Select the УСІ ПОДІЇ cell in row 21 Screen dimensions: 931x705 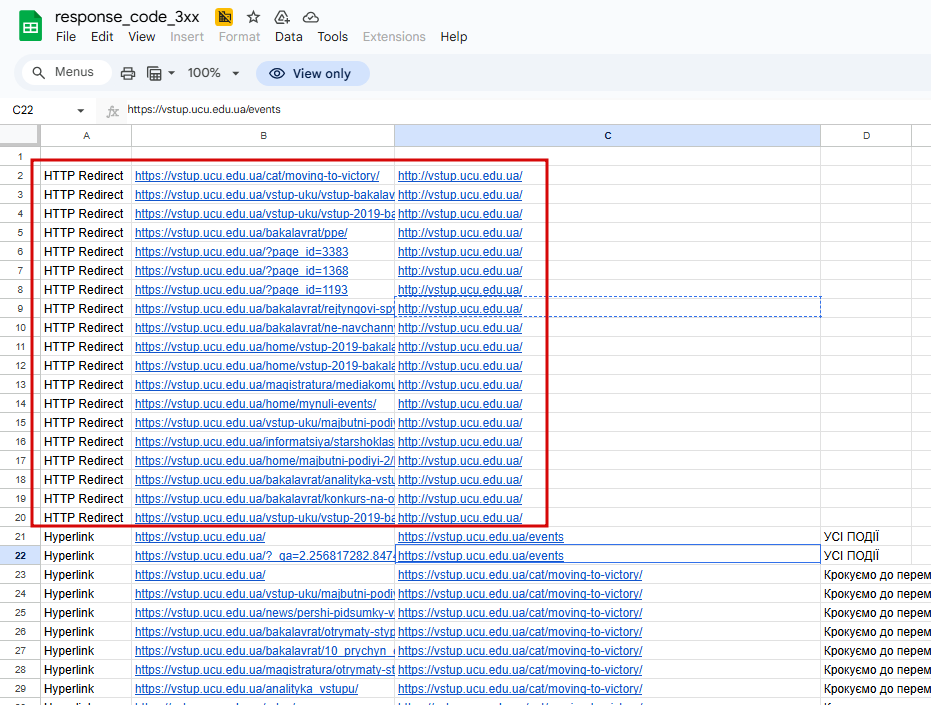click(866, 537)
